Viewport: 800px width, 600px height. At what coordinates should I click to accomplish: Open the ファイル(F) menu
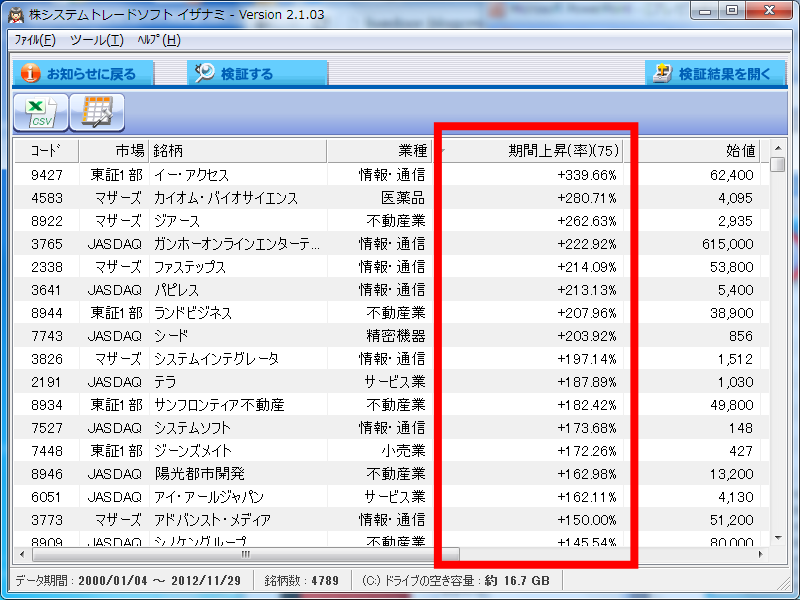(35, 40)
